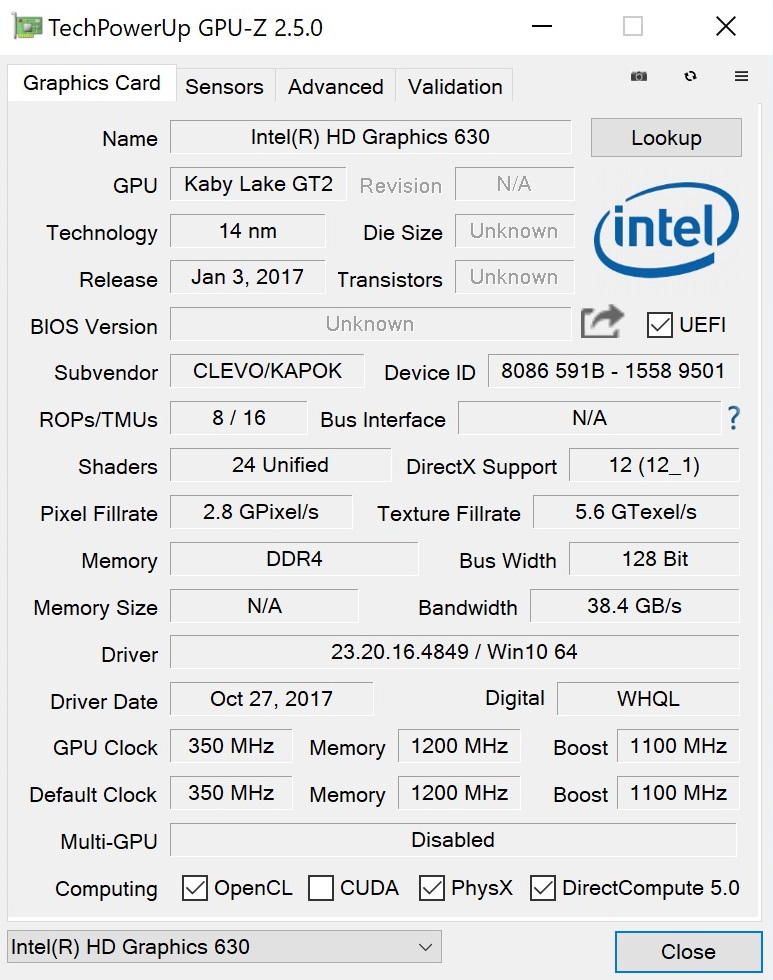The width and height of the screenshot is (773, 980).
Task: Open the Advanced tab
Action: [335, 87]
